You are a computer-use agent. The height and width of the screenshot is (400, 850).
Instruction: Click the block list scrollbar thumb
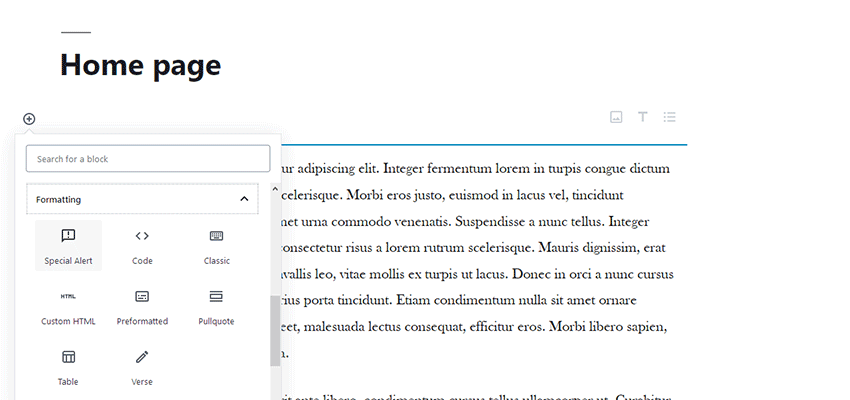(275, 330)
